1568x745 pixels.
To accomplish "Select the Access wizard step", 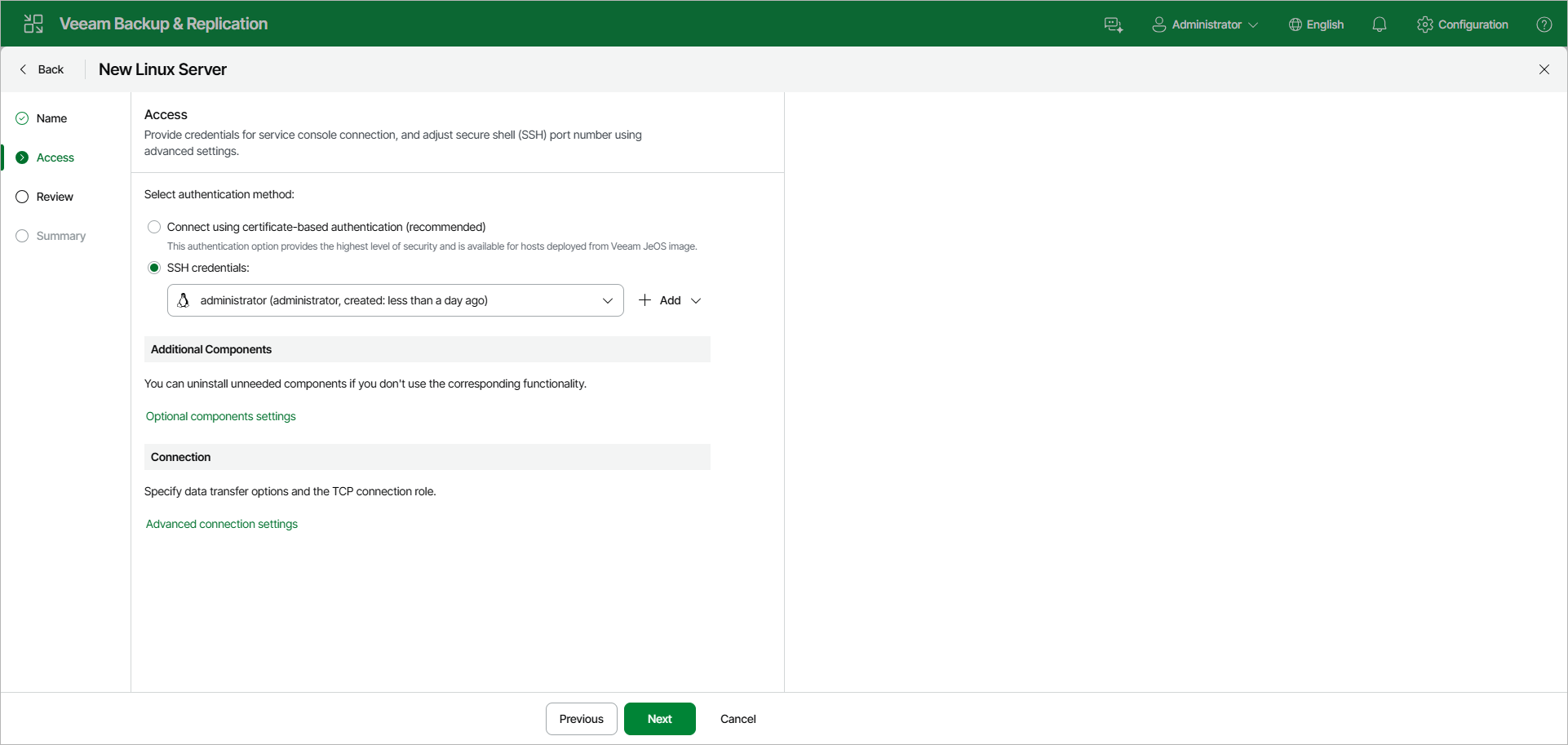I will [x=55, y=157].
